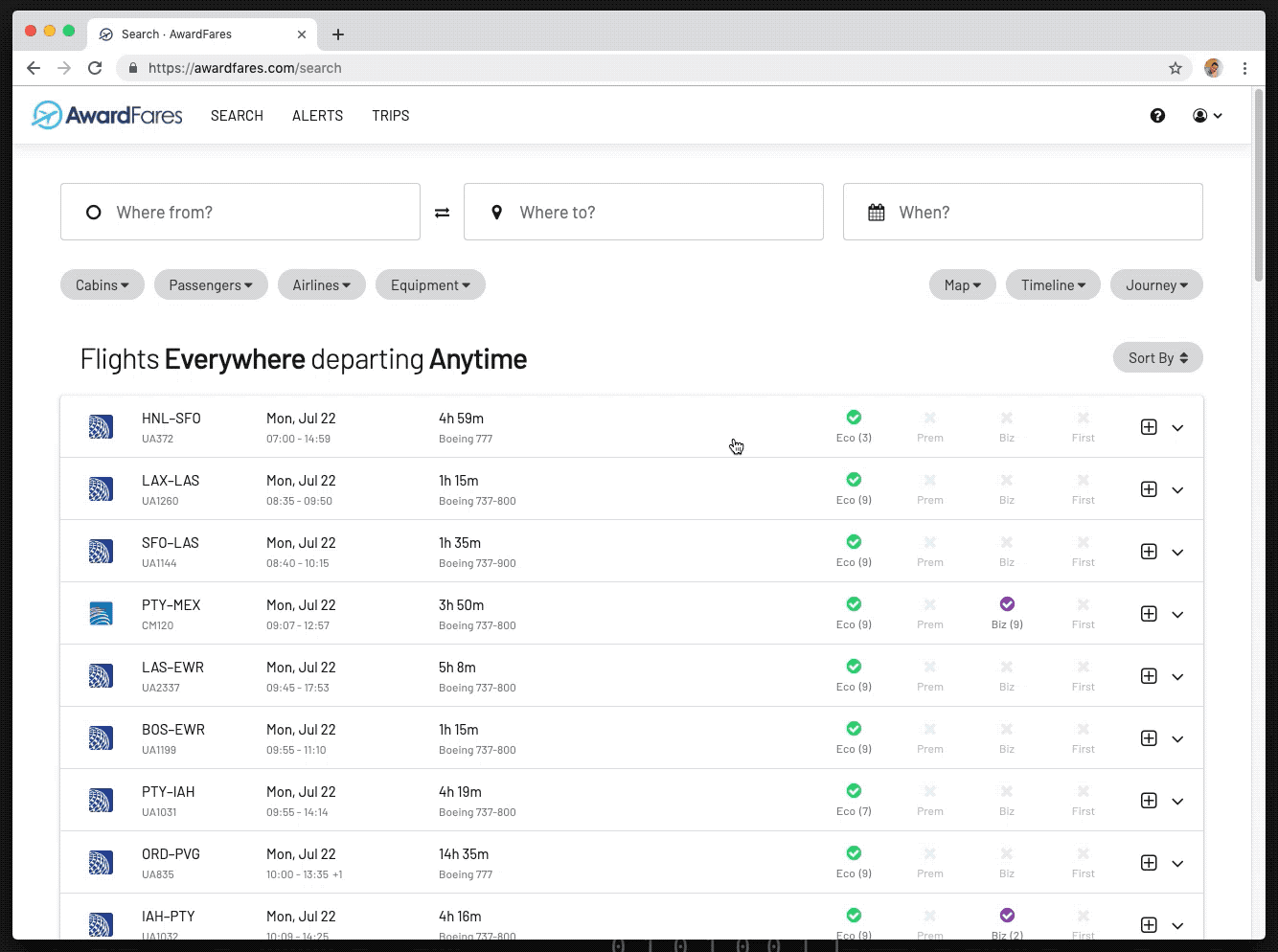Click the Where to? input field
The image size is (1278, 952).
tap(644, 212)
